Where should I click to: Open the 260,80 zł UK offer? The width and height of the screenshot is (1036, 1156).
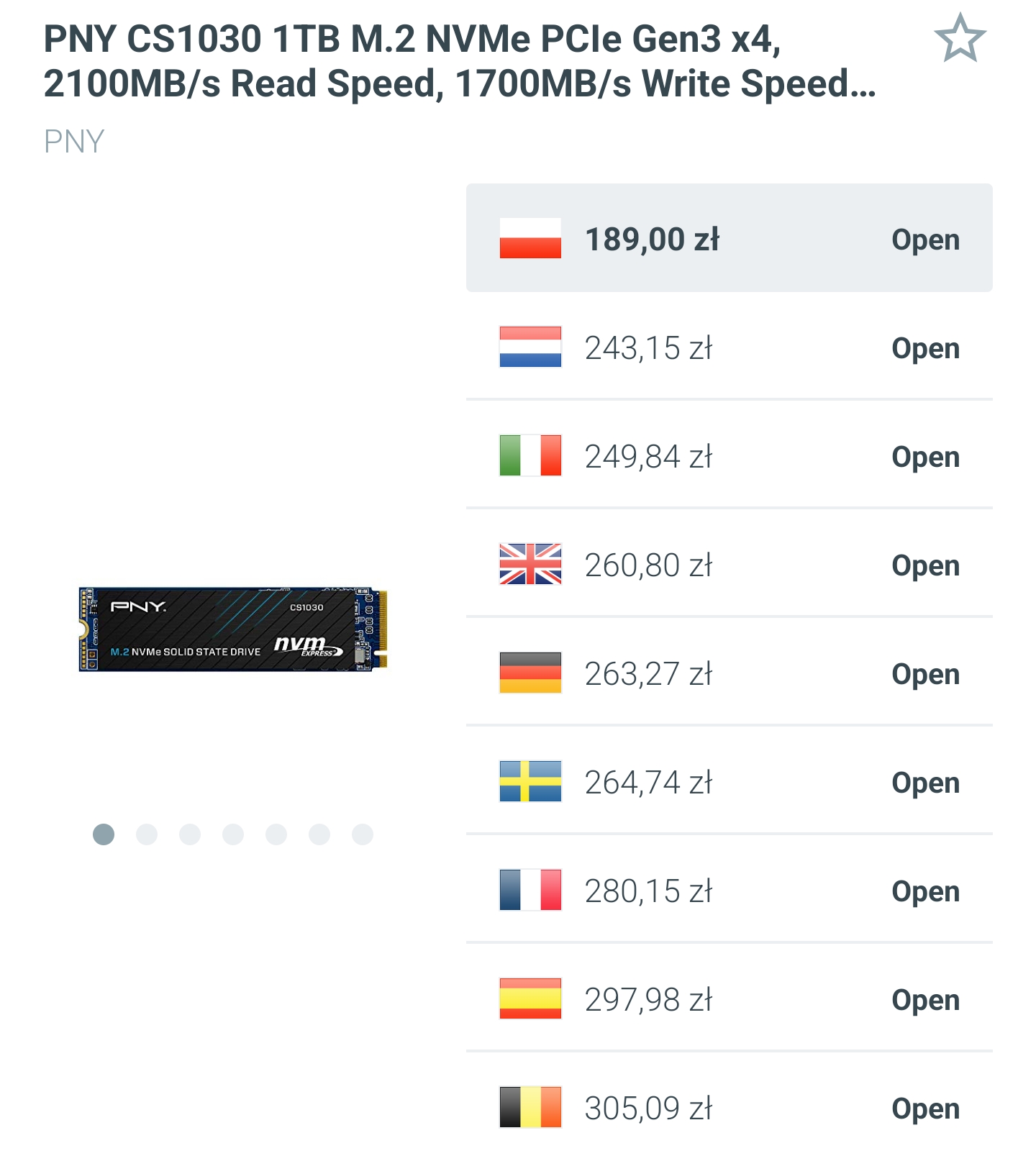[x=925, y=565]
